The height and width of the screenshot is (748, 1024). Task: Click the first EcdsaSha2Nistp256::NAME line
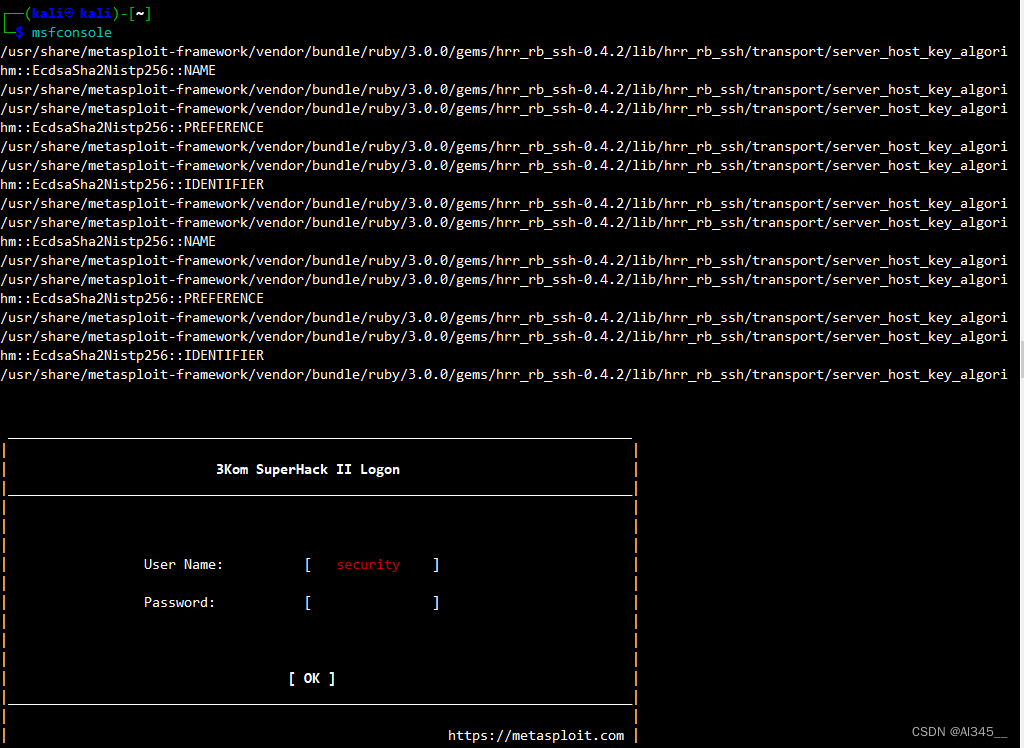tap(108, 71)
